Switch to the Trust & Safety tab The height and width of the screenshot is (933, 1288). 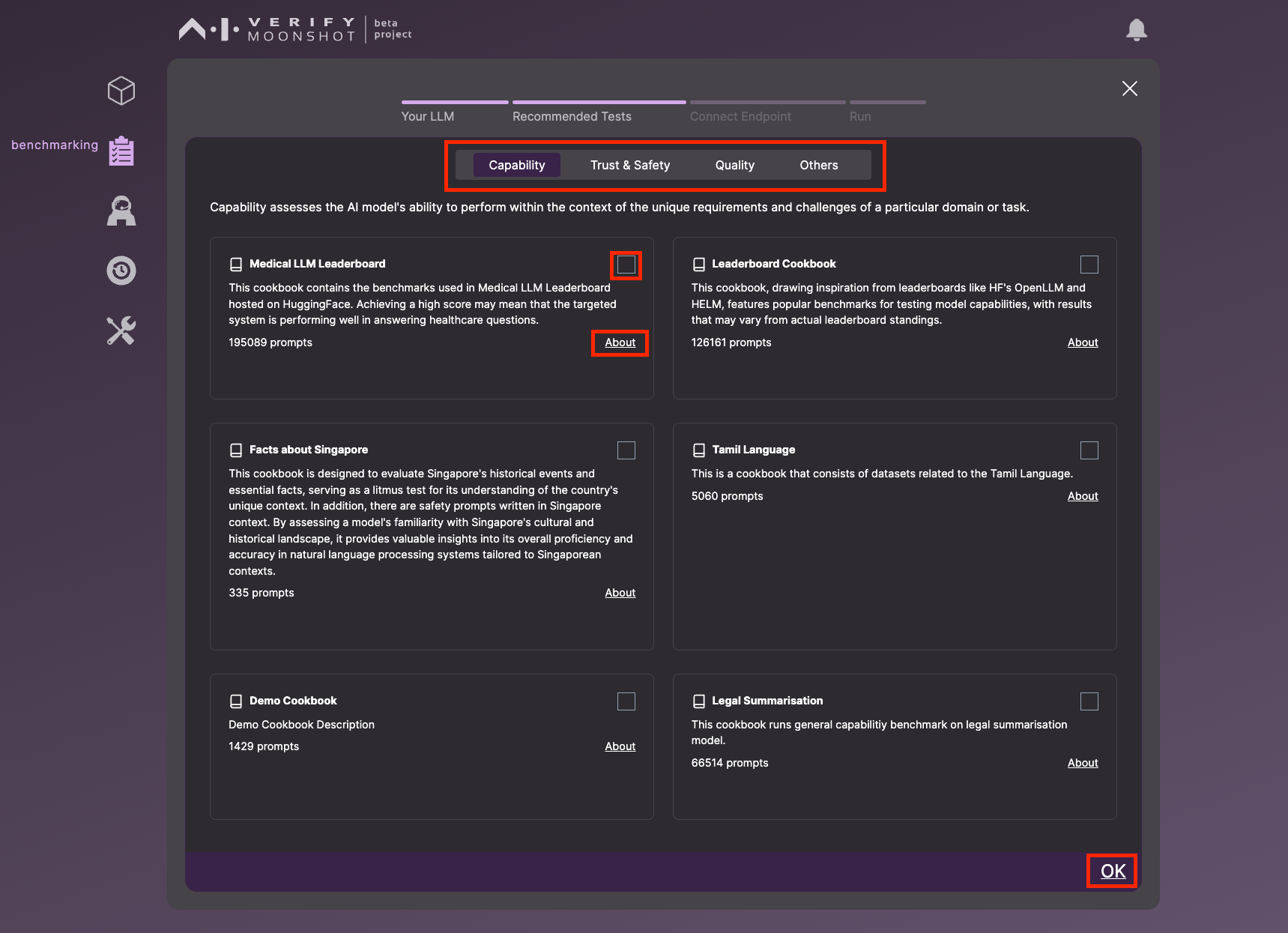coord(630,165)
